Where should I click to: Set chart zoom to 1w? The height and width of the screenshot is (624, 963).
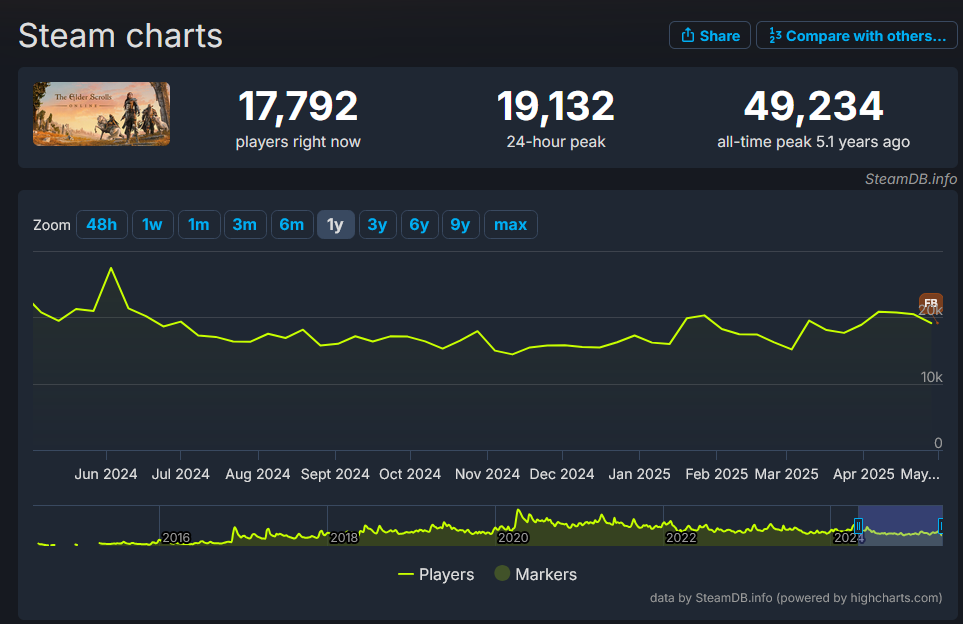click(152, 225)
